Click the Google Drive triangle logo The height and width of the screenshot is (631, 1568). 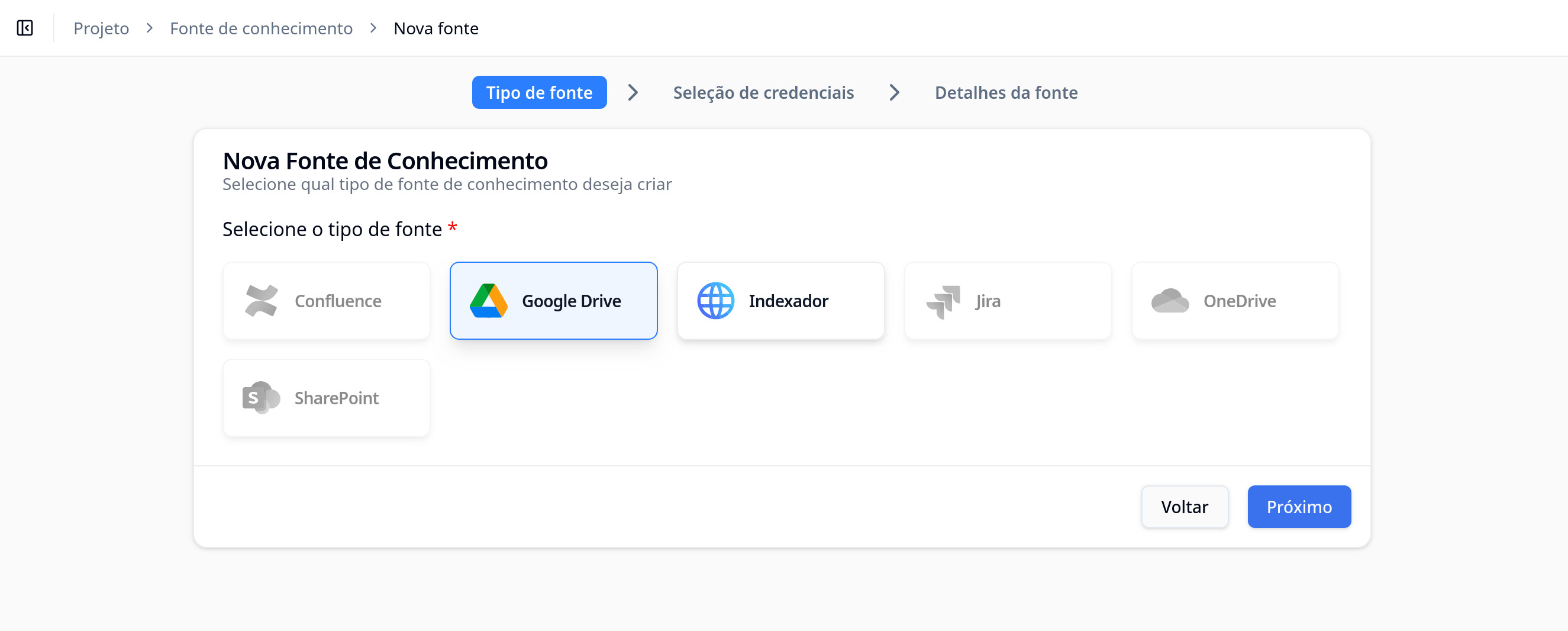click(x=488, y=301)
